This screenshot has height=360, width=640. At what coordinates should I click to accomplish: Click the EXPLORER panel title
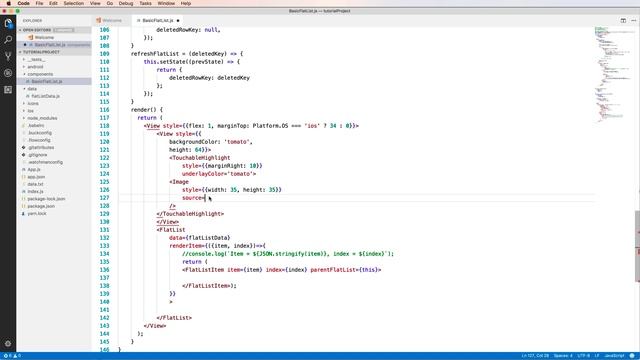pyautogui.click(x=32, y=20)
